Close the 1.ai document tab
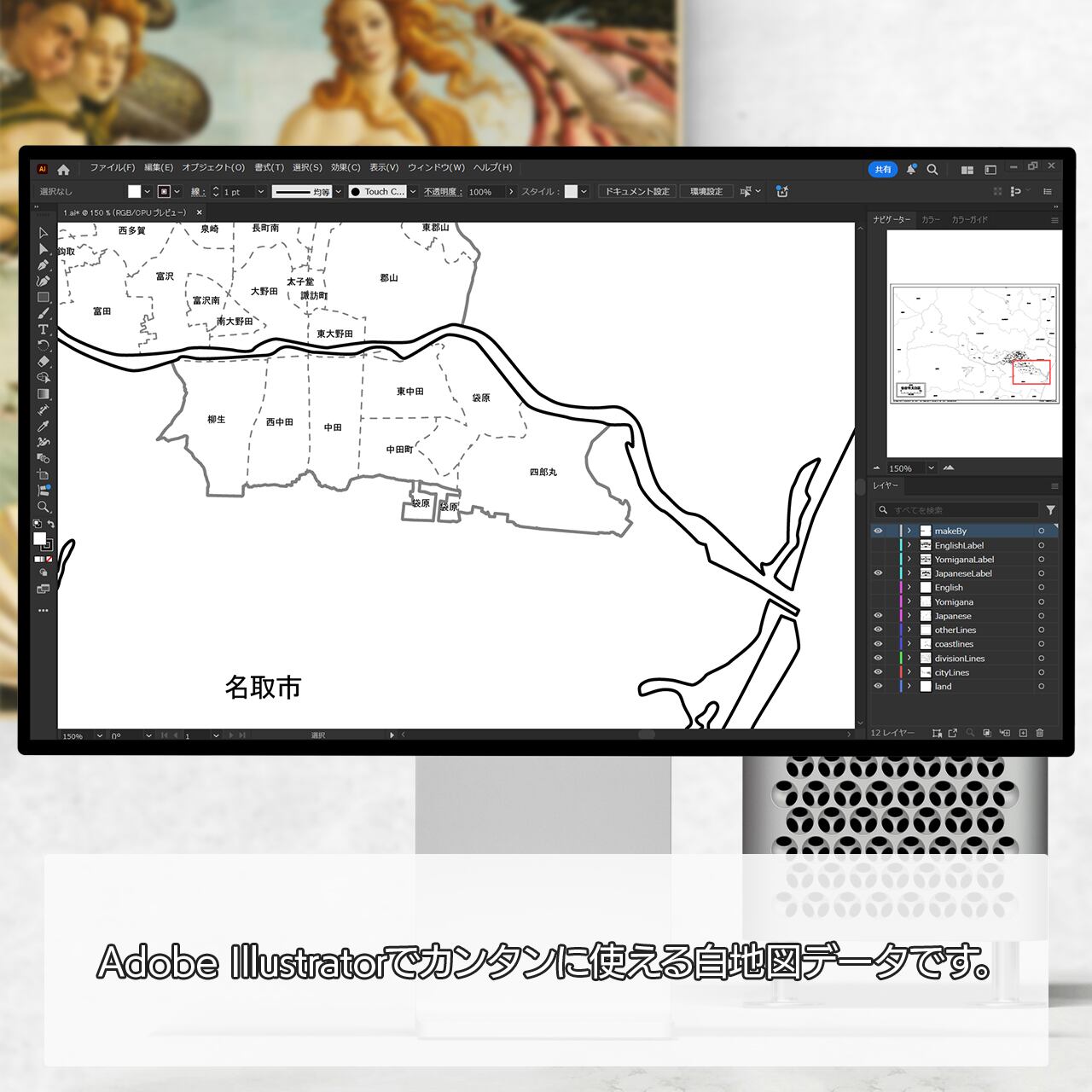 tap(200, 212)
